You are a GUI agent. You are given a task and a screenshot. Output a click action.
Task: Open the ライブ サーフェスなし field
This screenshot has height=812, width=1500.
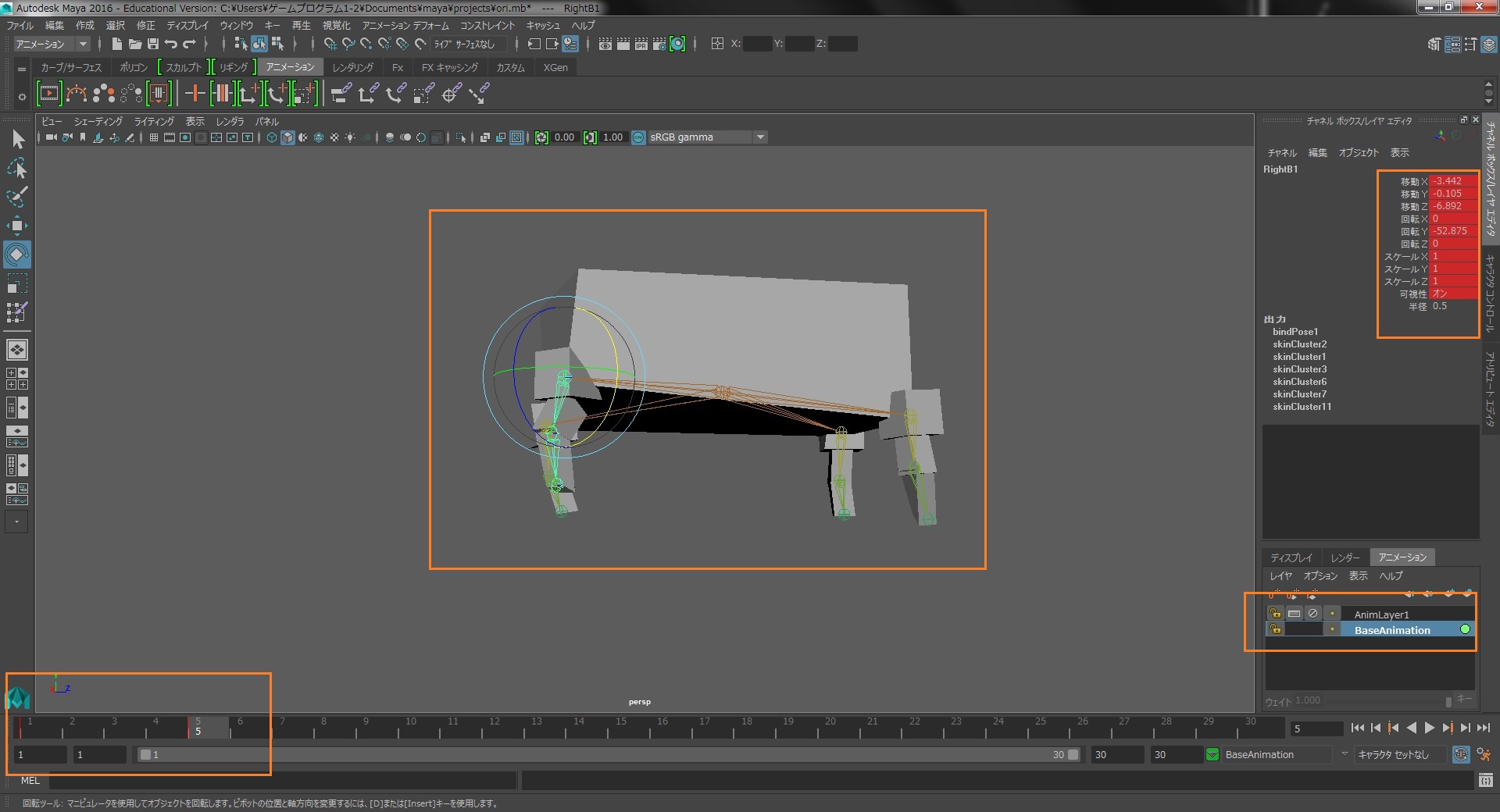click(470, 44)
